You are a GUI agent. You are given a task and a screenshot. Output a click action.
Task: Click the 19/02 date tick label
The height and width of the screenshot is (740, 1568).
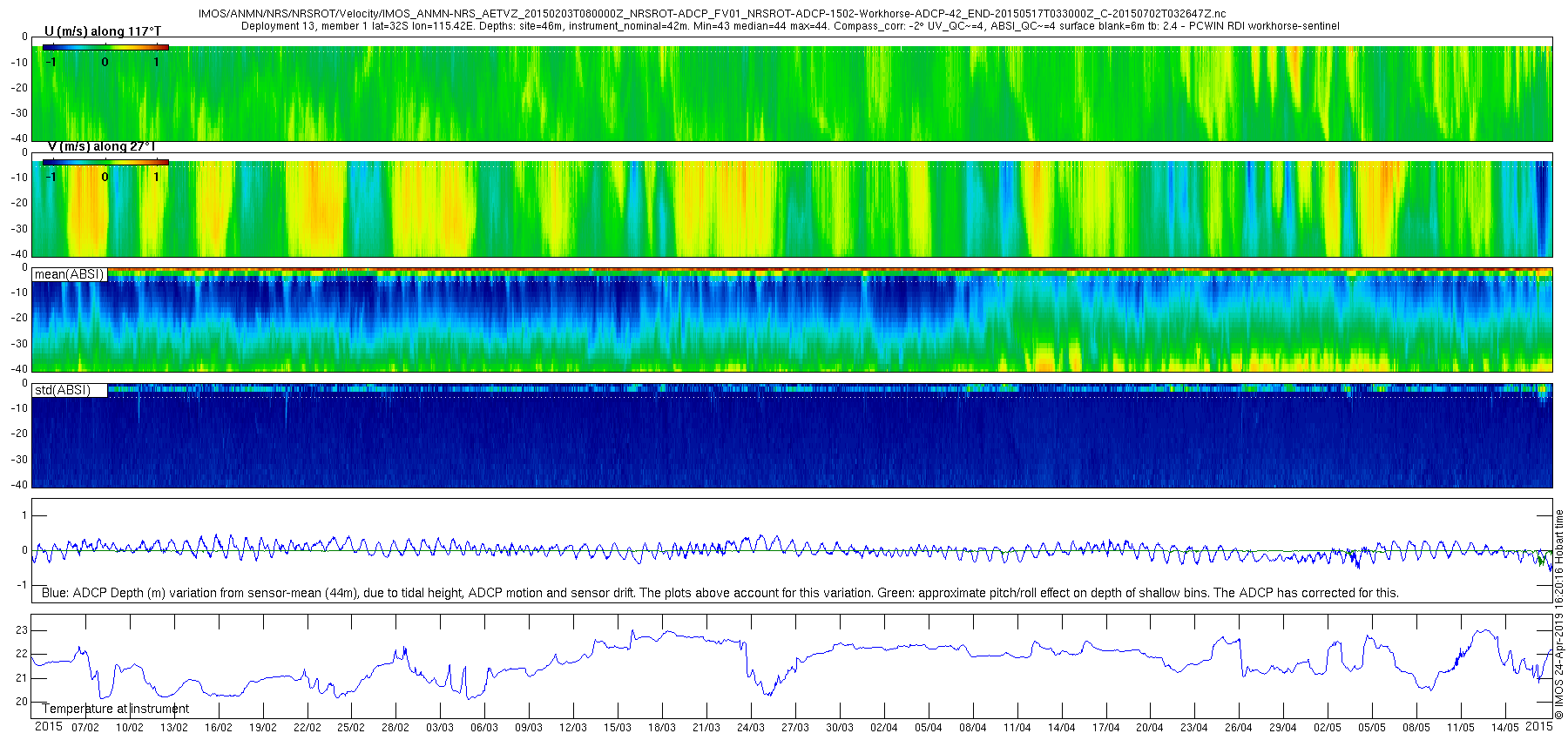pyautogui.click(x=263, y=728)
